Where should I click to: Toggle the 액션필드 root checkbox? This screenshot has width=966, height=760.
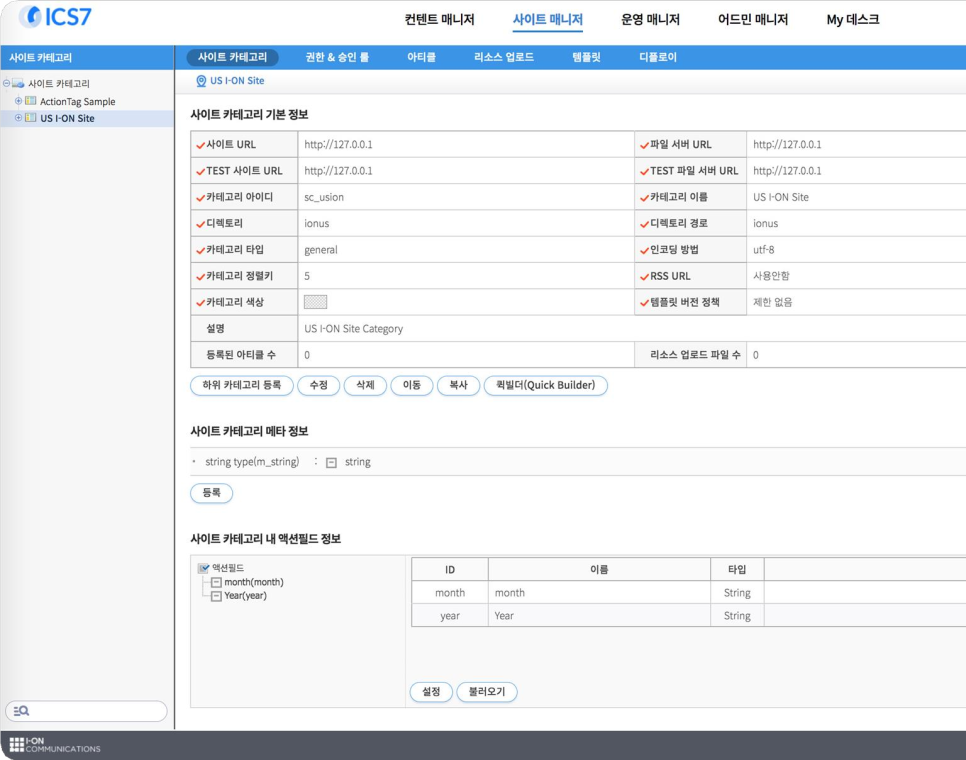coord(204,568)
